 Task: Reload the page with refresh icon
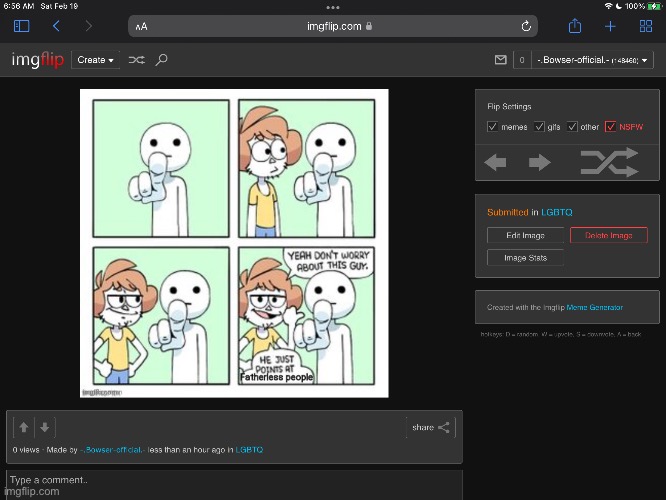pos(526,26)
